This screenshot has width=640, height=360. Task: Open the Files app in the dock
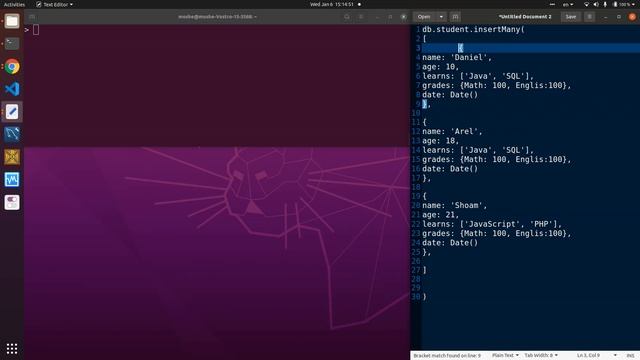12,21
